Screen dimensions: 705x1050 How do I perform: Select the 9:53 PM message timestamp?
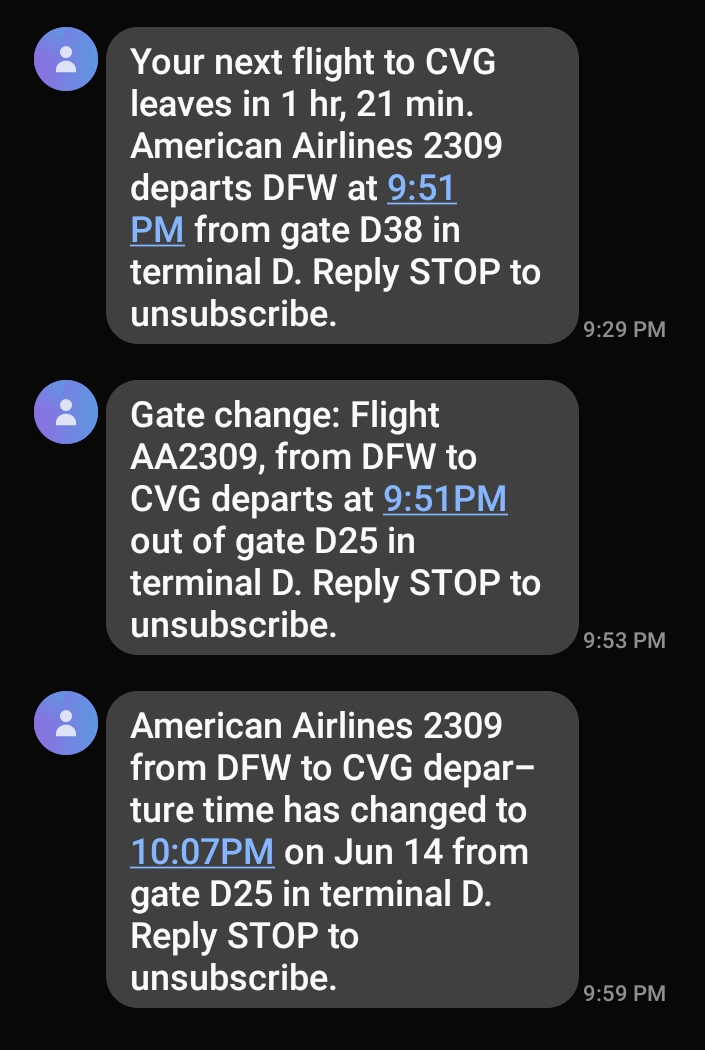click(x=624, y=640)
